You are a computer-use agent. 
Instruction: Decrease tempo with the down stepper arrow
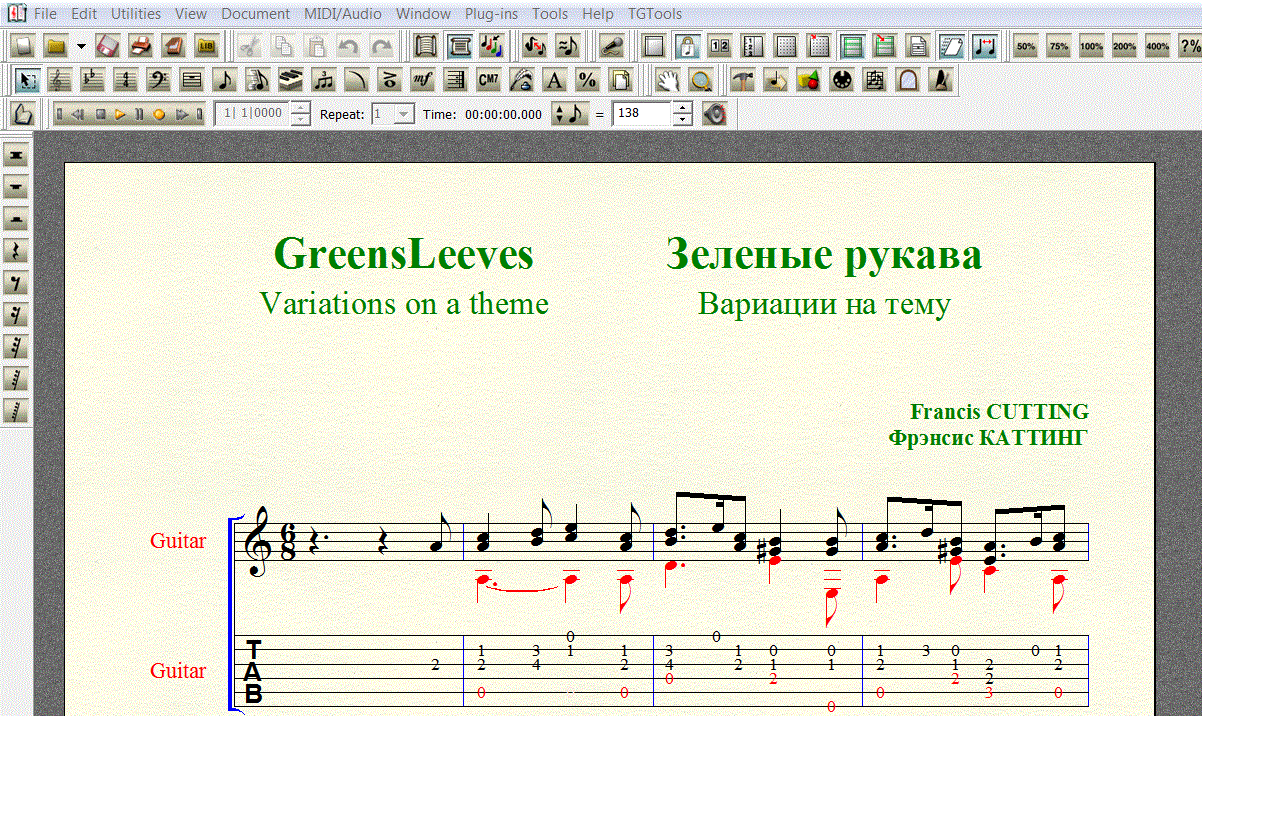point(682,120)
